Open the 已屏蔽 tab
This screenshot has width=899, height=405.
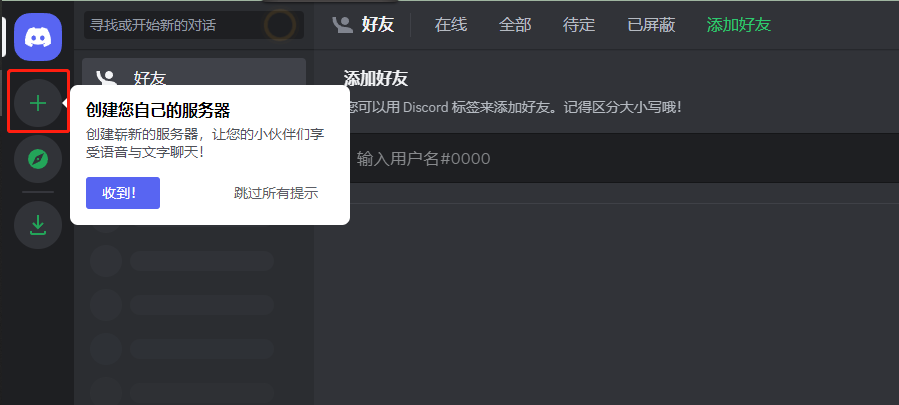point(651,25)
